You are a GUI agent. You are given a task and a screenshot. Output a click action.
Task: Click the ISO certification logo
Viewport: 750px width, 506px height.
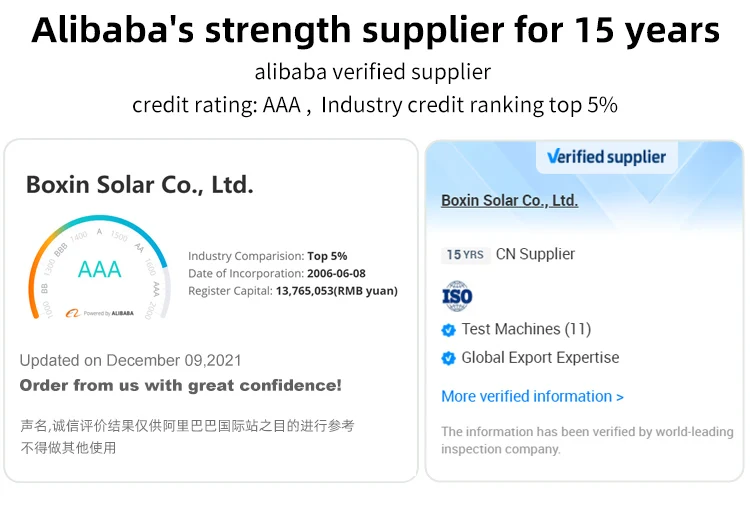click(x=457, y=296)
